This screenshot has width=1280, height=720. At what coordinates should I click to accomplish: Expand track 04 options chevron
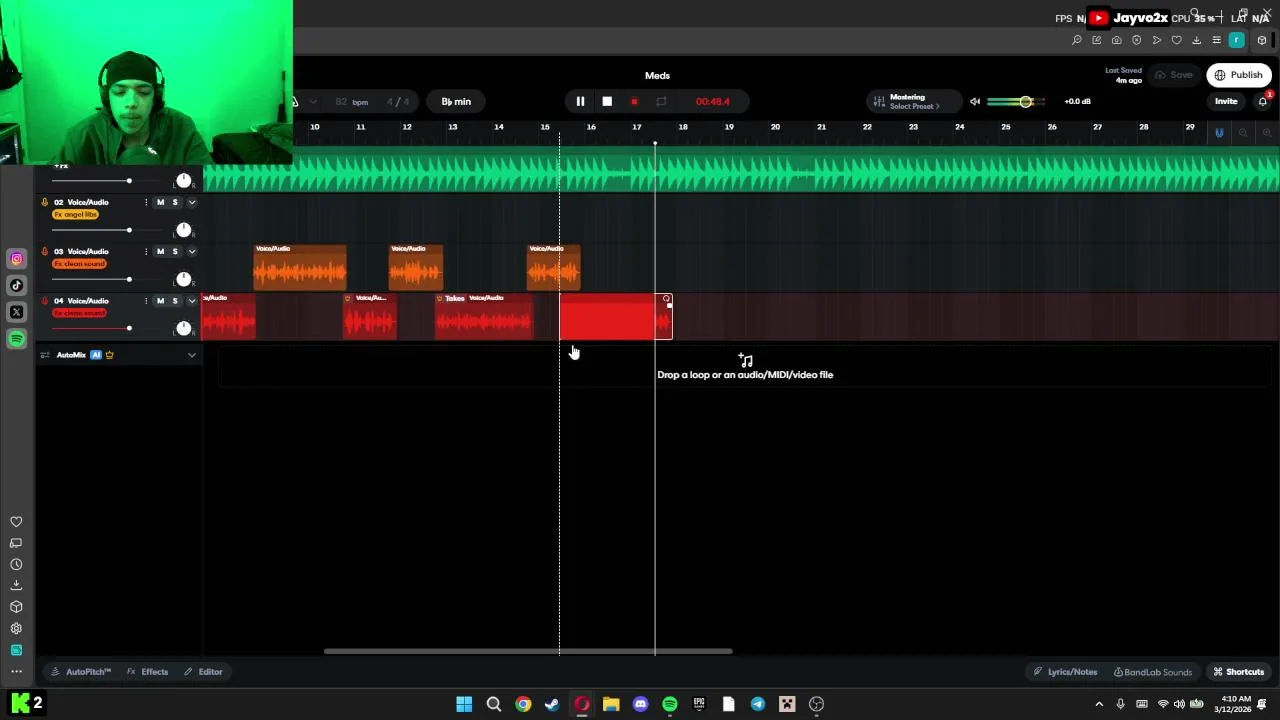(x=192, y=300)
